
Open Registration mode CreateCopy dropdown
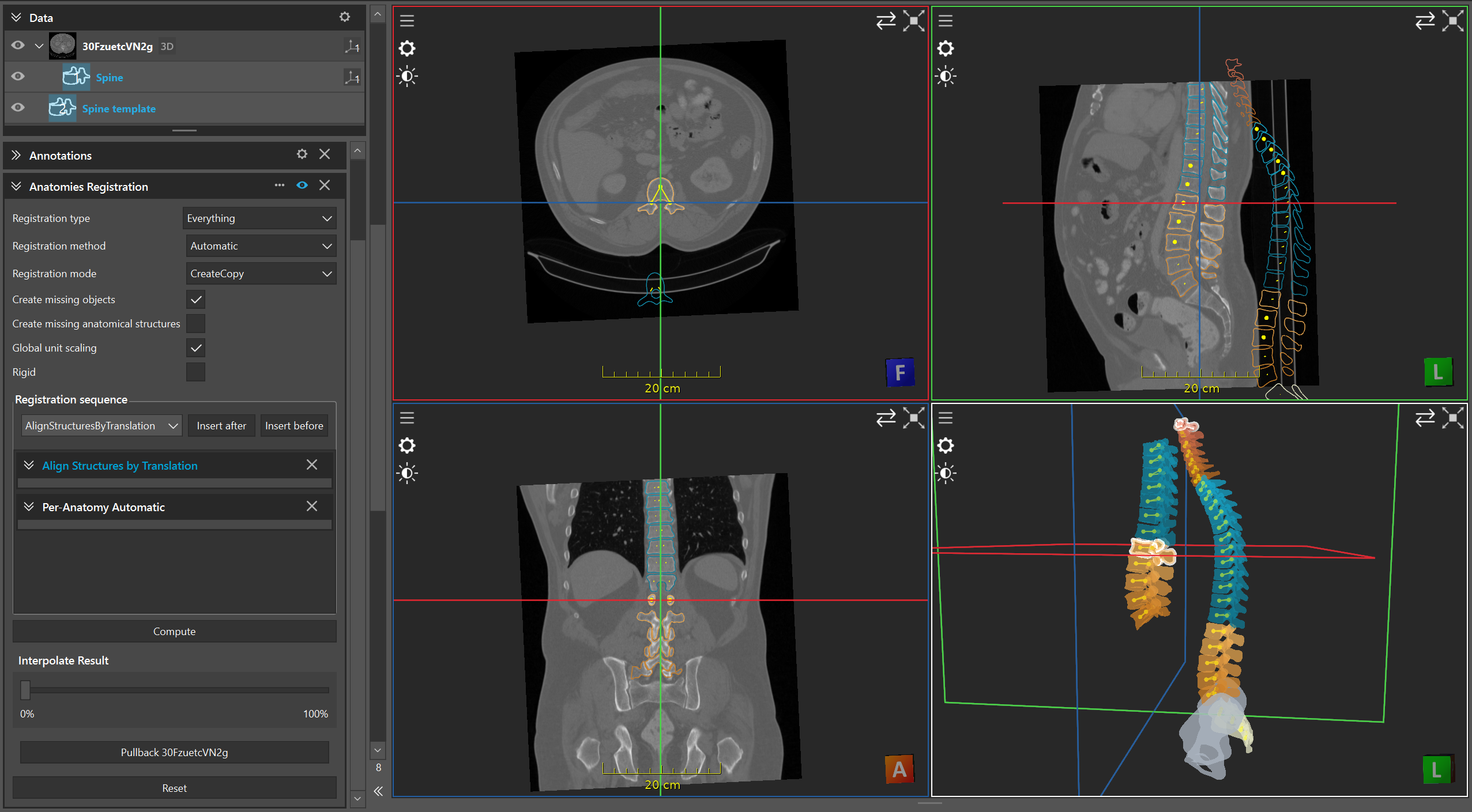(x=261, y=274)
